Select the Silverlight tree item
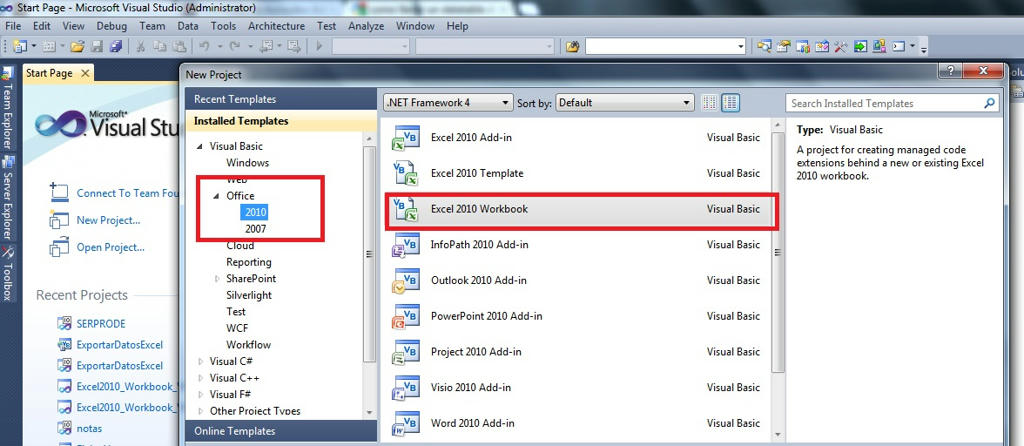The width and height of the screenshot is (1024, 446). (249, 295)
